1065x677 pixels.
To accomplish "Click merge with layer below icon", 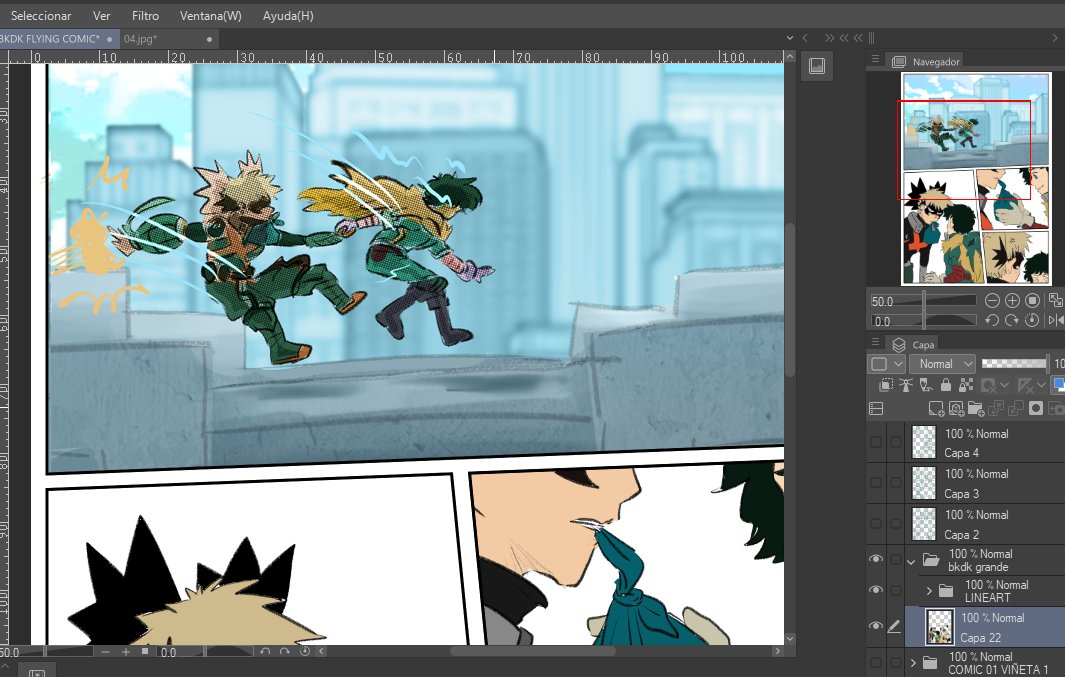I will pyautogui.click(x=1016, y=408).
